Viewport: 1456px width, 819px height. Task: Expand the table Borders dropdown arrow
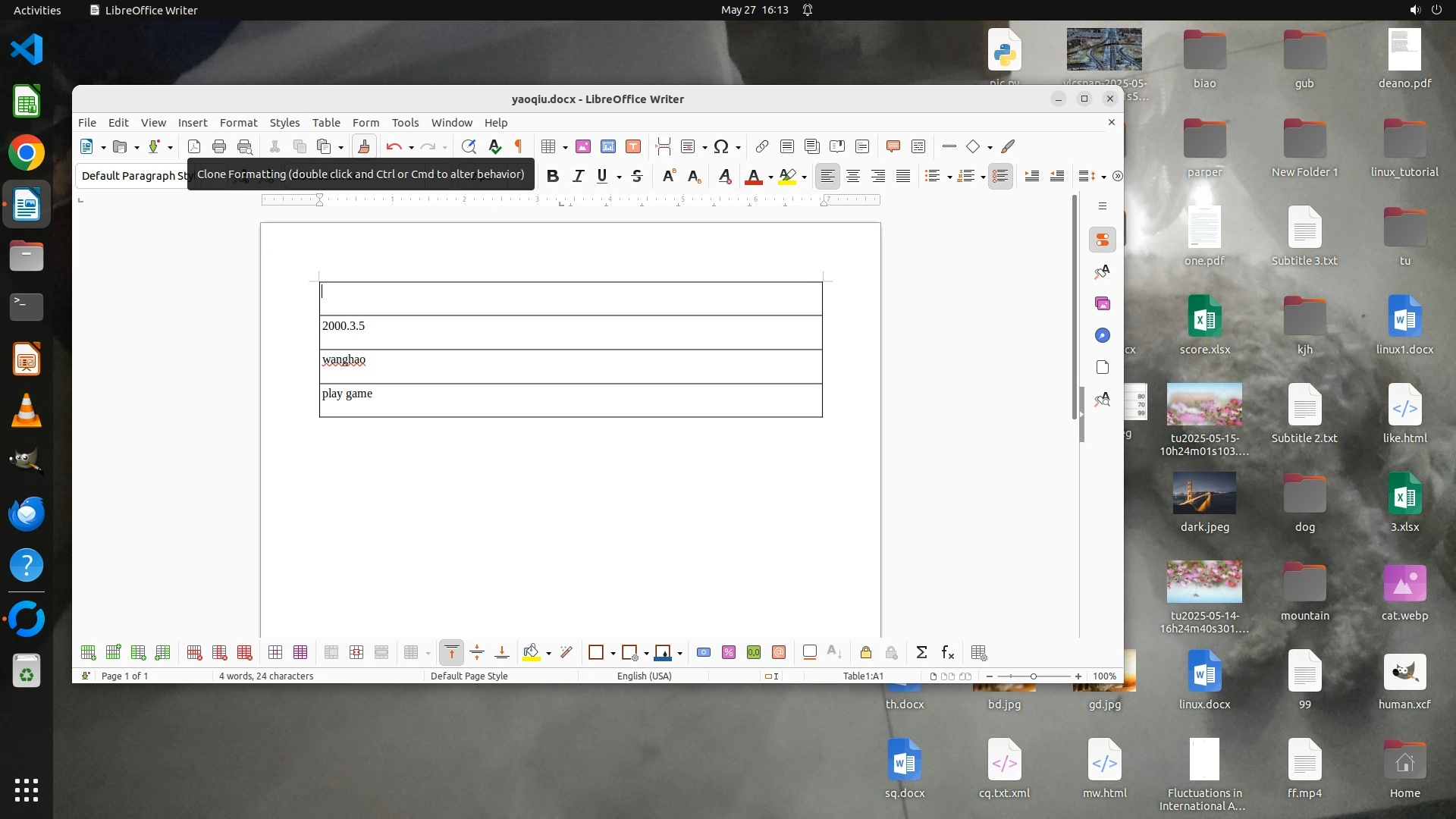tap(613, 653)
